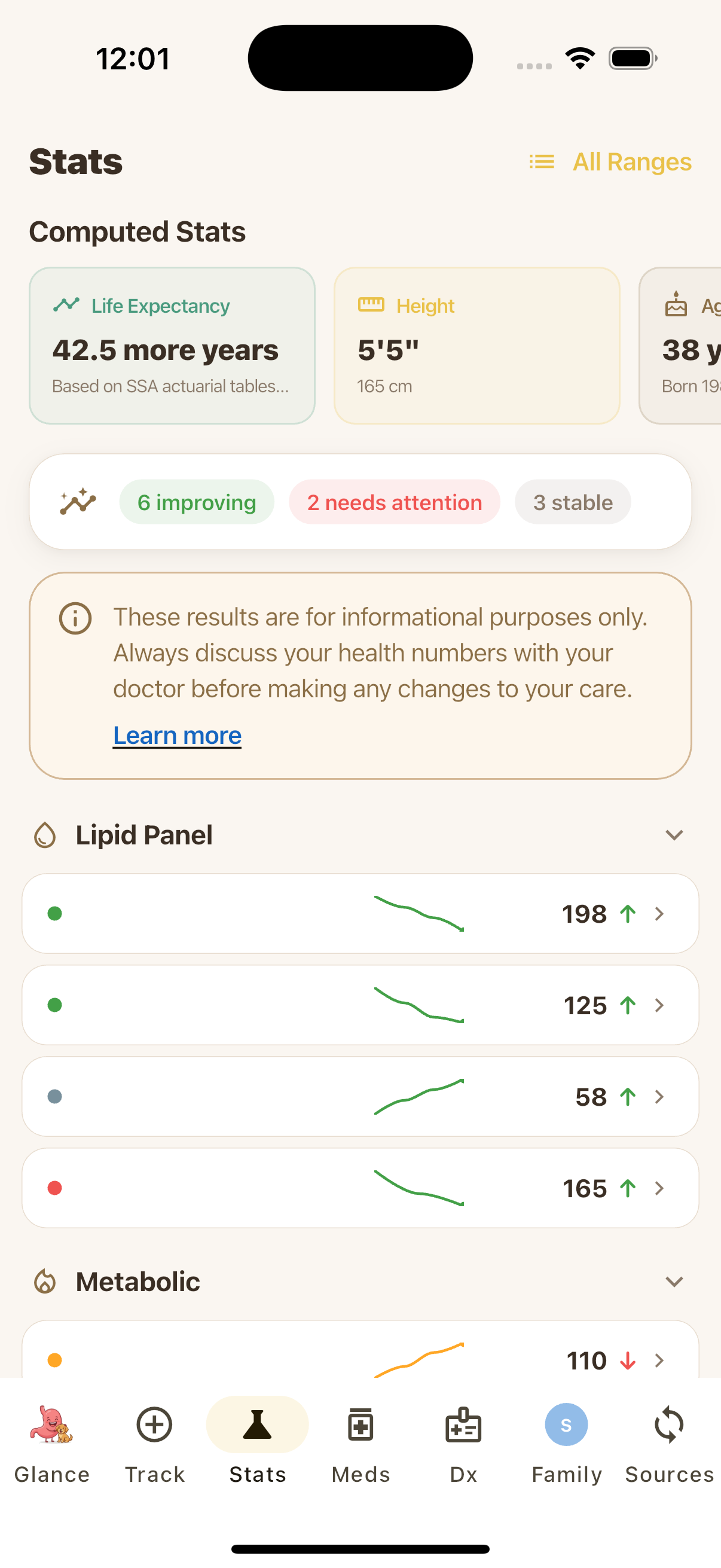Toggle the '6 improving' filter pill
This screenshot has height=1568, width=721.
[x=196, y=502]
